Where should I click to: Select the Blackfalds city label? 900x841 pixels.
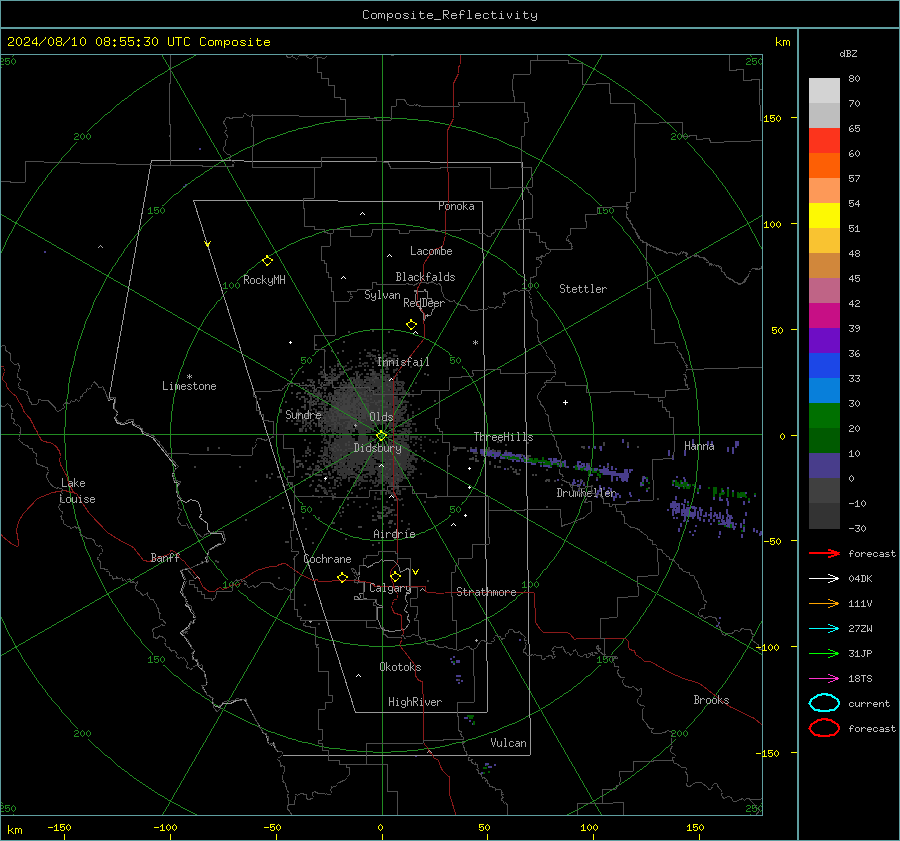point(425,277)
